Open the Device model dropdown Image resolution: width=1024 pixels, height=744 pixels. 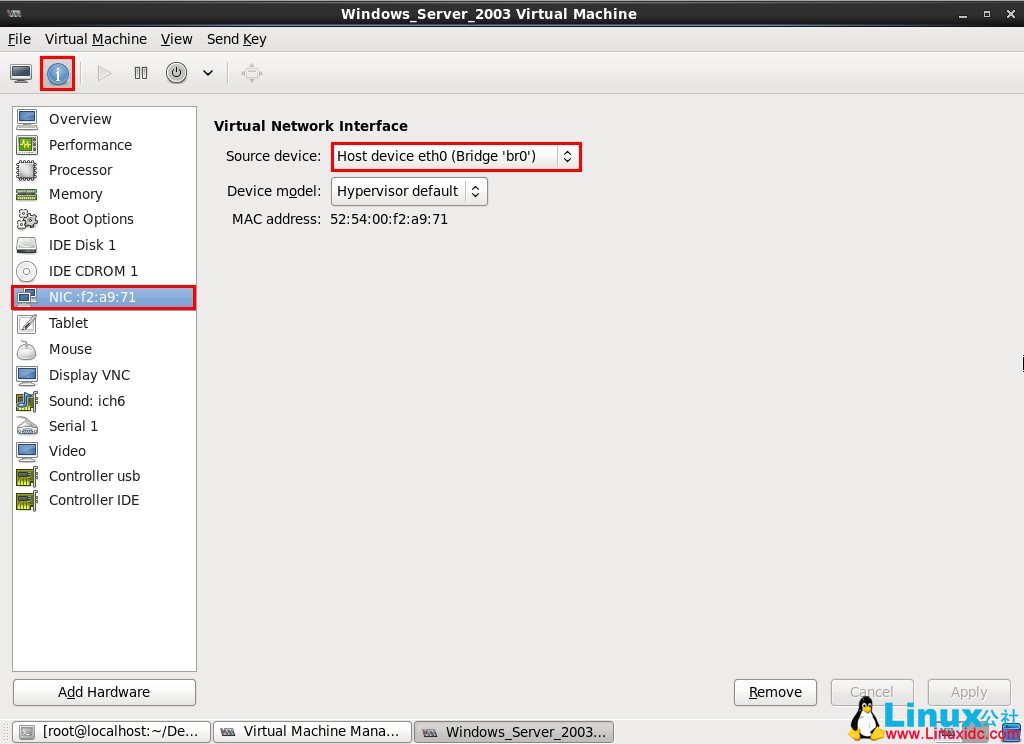(409, 191)
